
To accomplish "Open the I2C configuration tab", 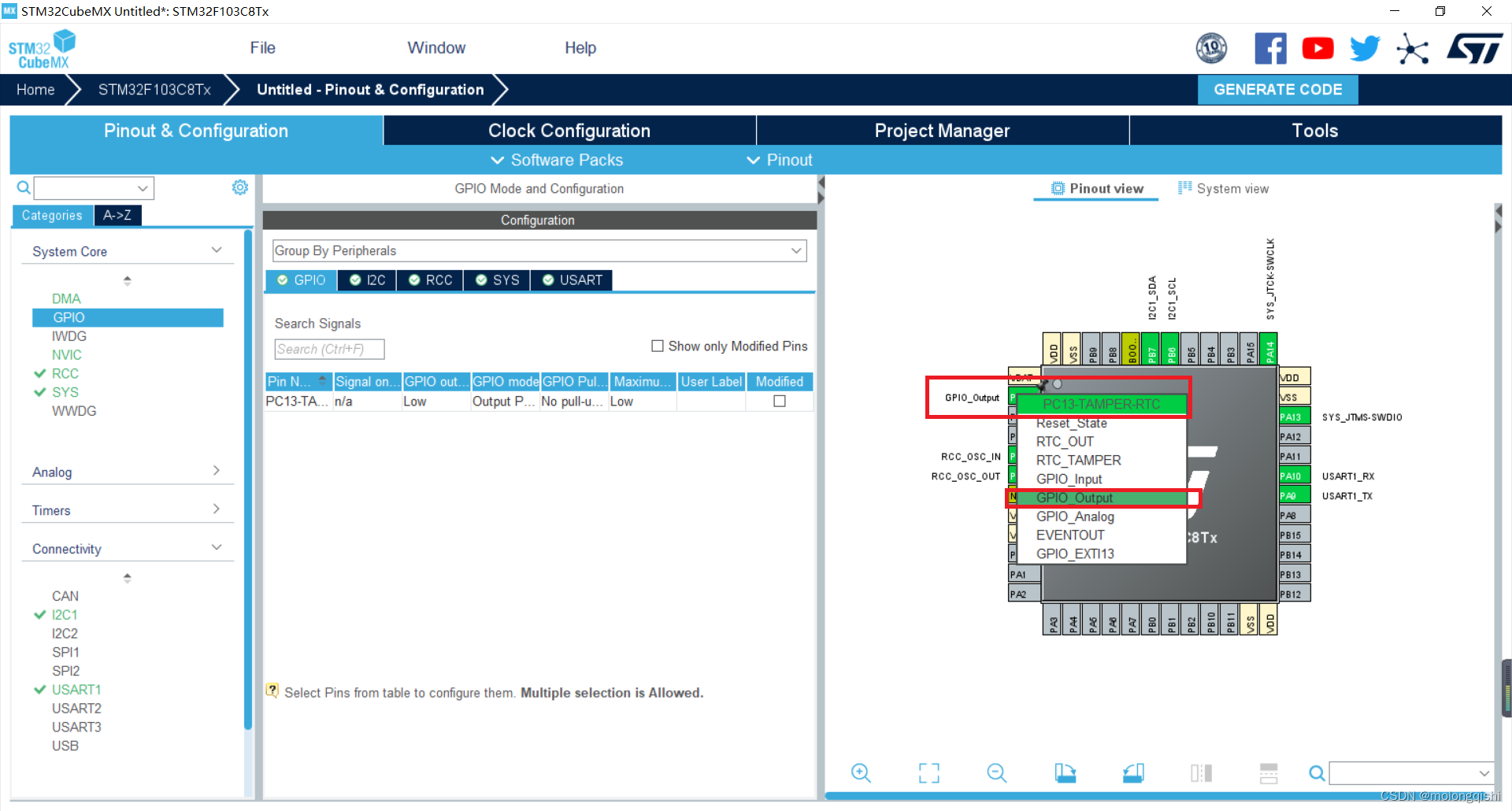I will (368, 280).
